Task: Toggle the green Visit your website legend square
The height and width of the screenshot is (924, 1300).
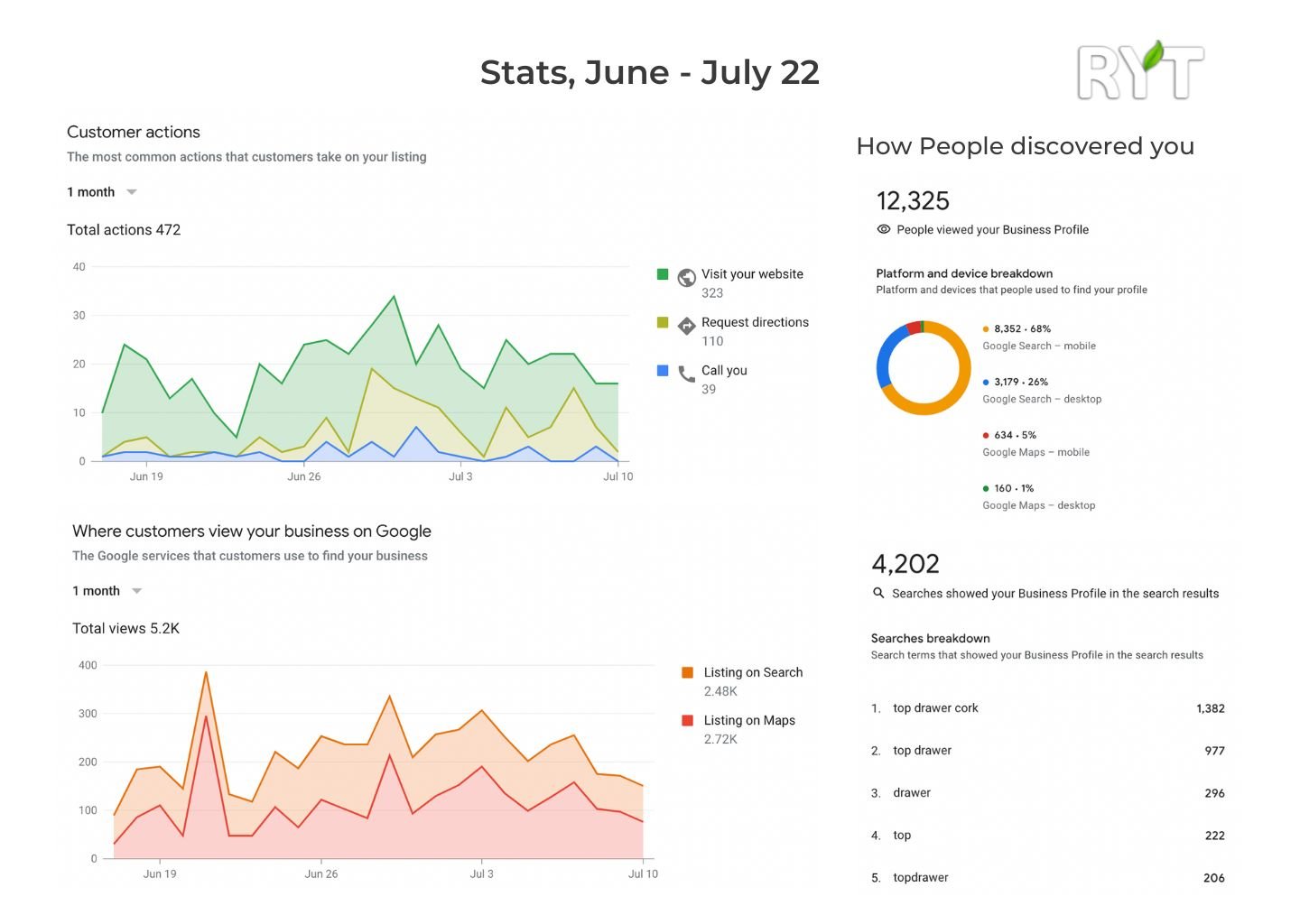Action: pyautogui.click(x=663, y=274)
